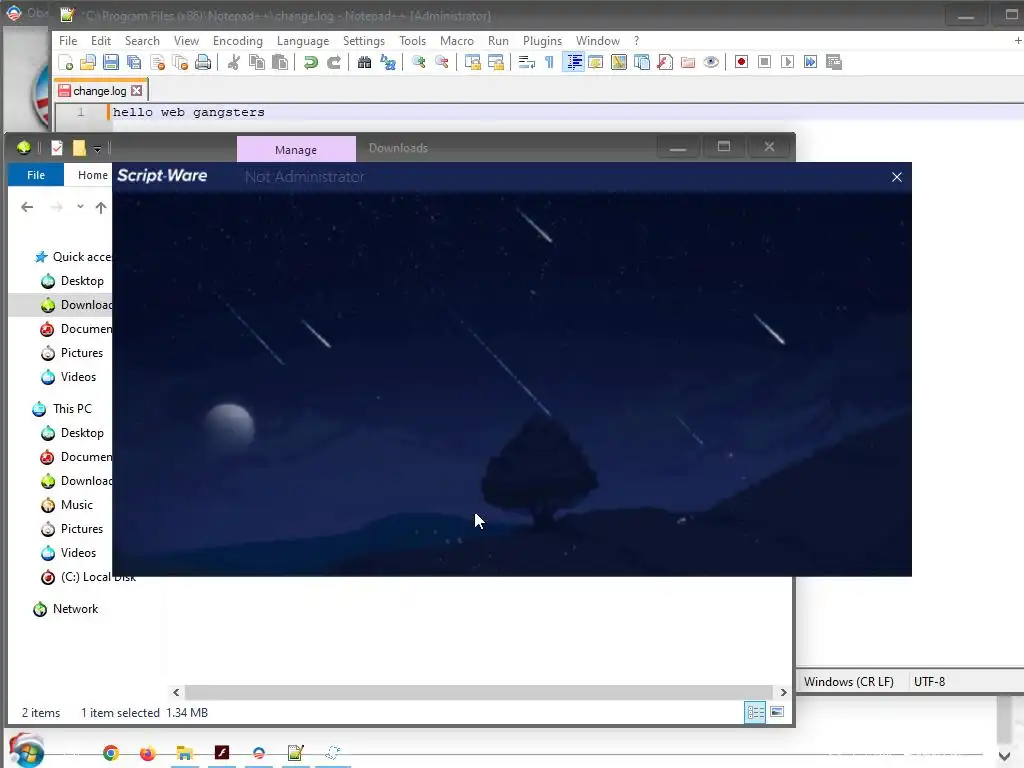Click the Playback macro icon

click(788, 62)
